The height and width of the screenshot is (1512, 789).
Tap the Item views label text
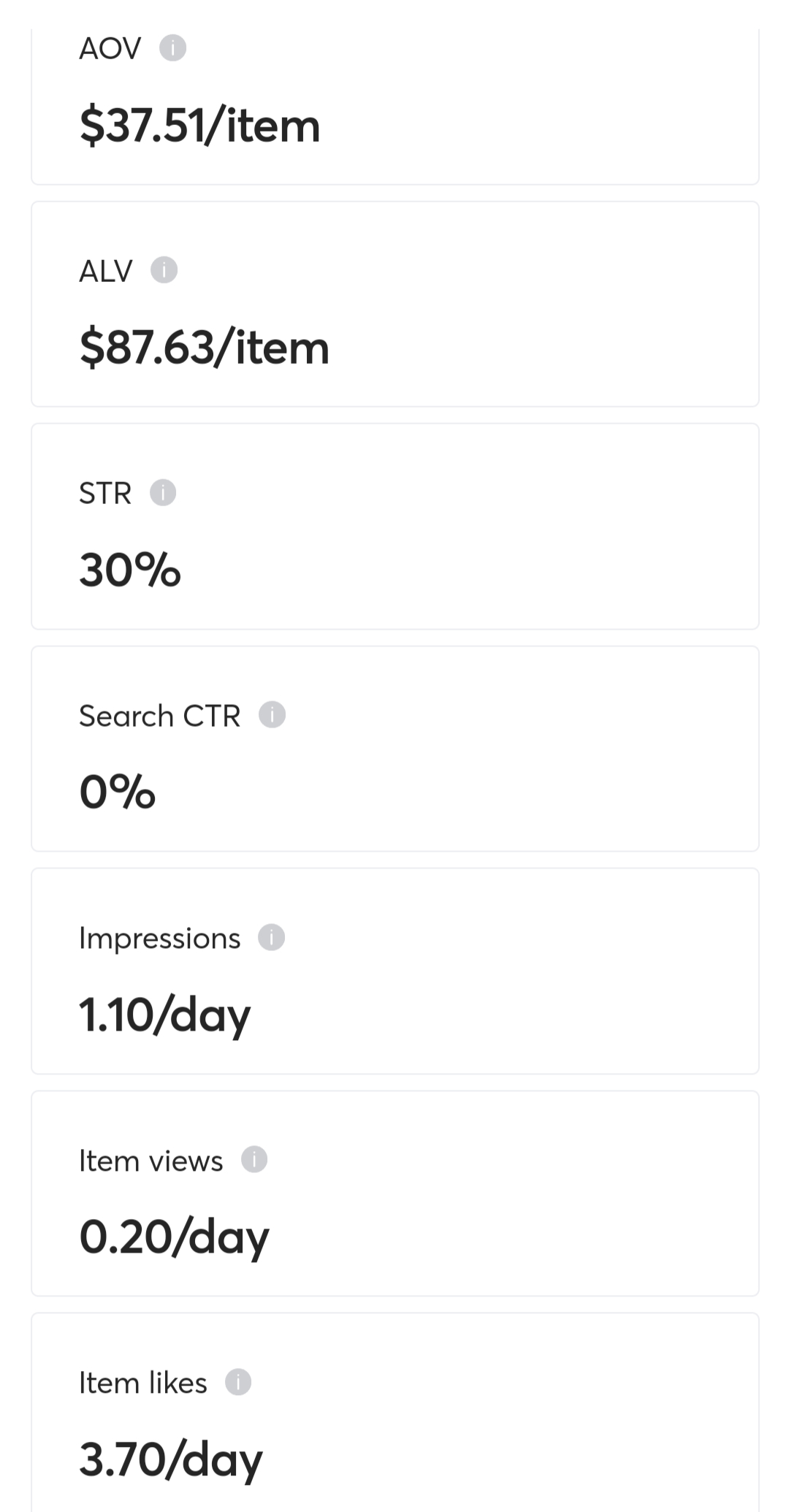point(150,1161)
